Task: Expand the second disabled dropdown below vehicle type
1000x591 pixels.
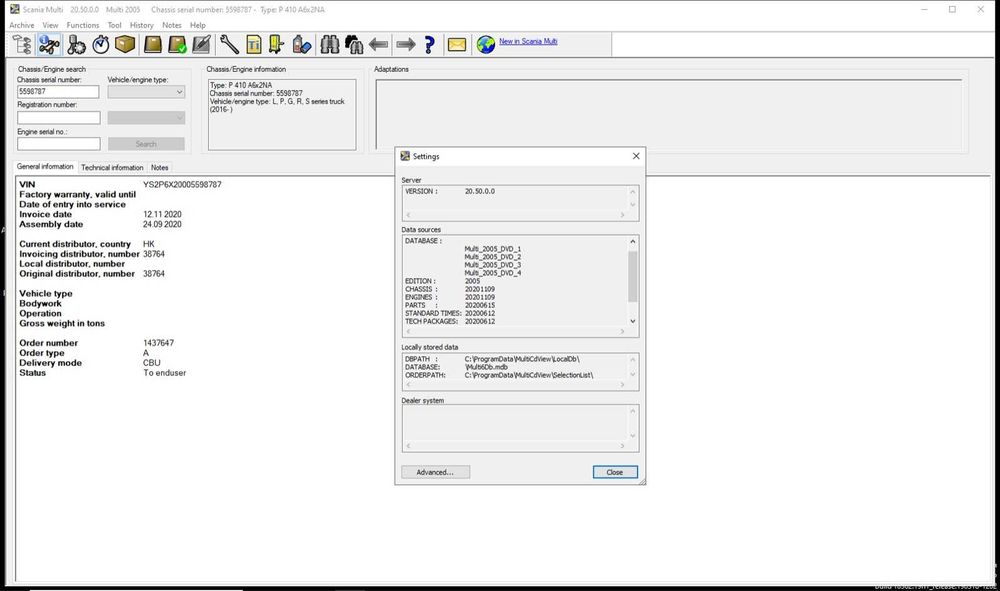Action: pos(146,118)
